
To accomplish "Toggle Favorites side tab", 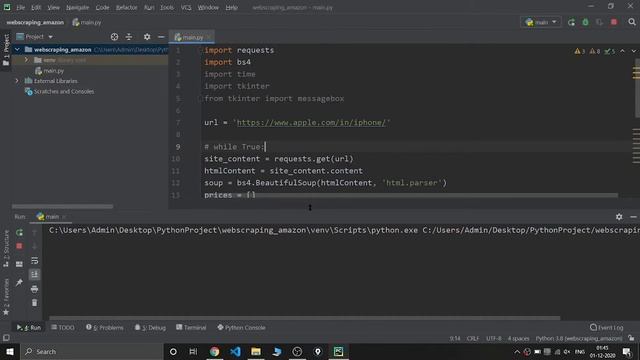I will coord(6,297).
